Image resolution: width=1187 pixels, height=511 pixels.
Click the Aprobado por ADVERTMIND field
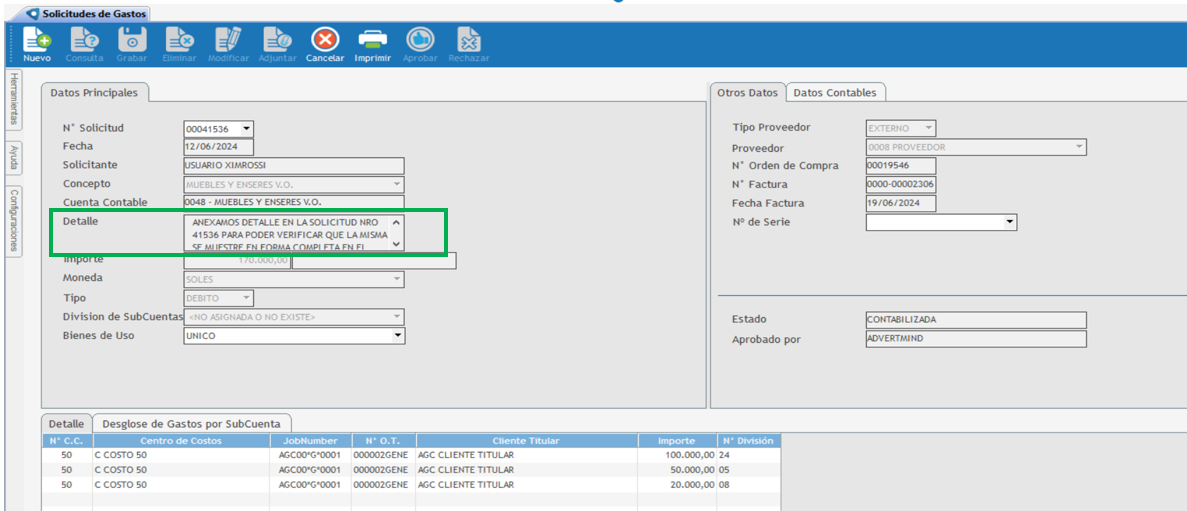(x=976, y=339)
